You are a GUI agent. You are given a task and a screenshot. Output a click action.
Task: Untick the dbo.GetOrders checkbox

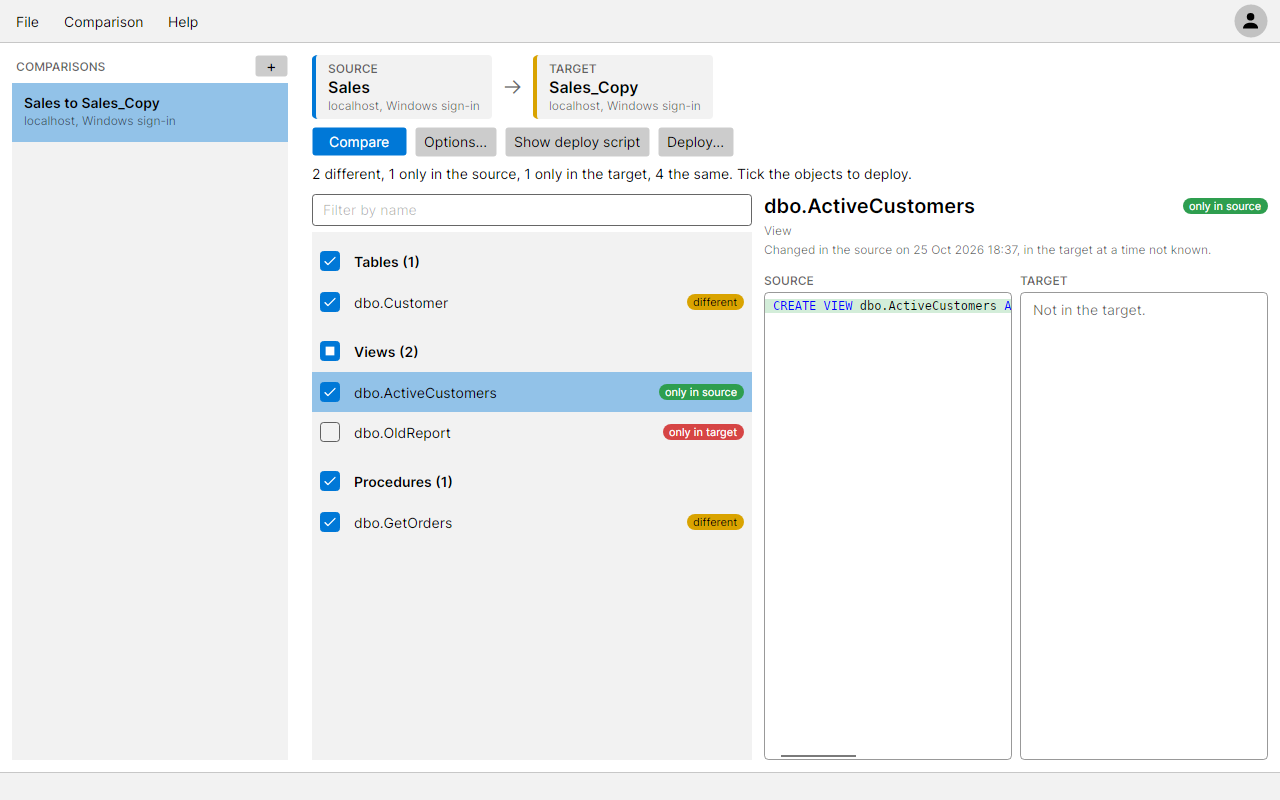pyautogui.click(x=330, y=522)
